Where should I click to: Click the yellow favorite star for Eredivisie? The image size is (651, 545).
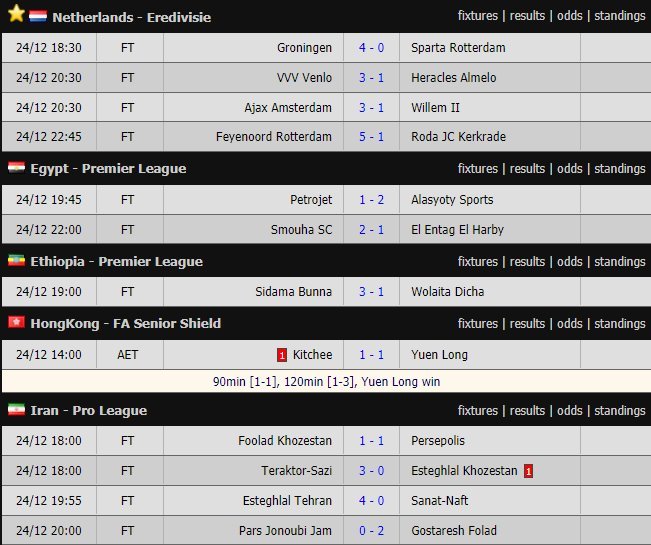pyautogui.click(x=15, y=15)
